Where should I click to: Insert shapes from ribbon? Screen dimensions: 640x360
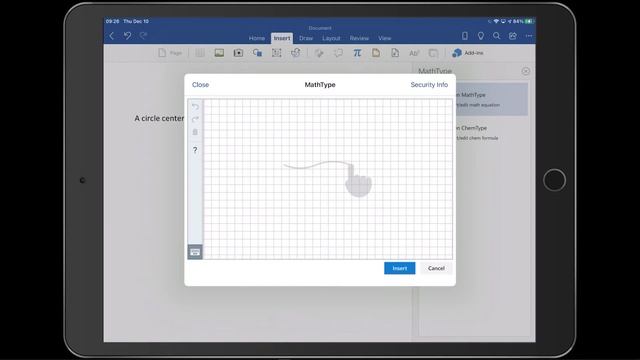[x=258, y=53]
